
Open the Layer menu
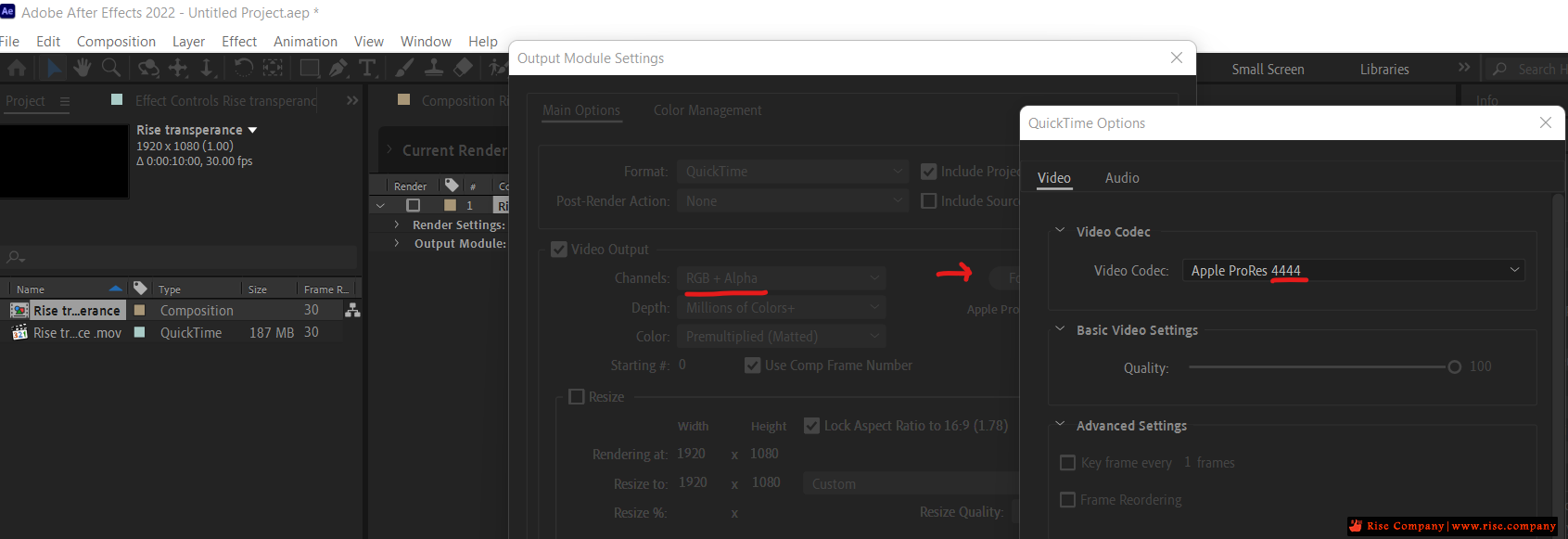188,41
